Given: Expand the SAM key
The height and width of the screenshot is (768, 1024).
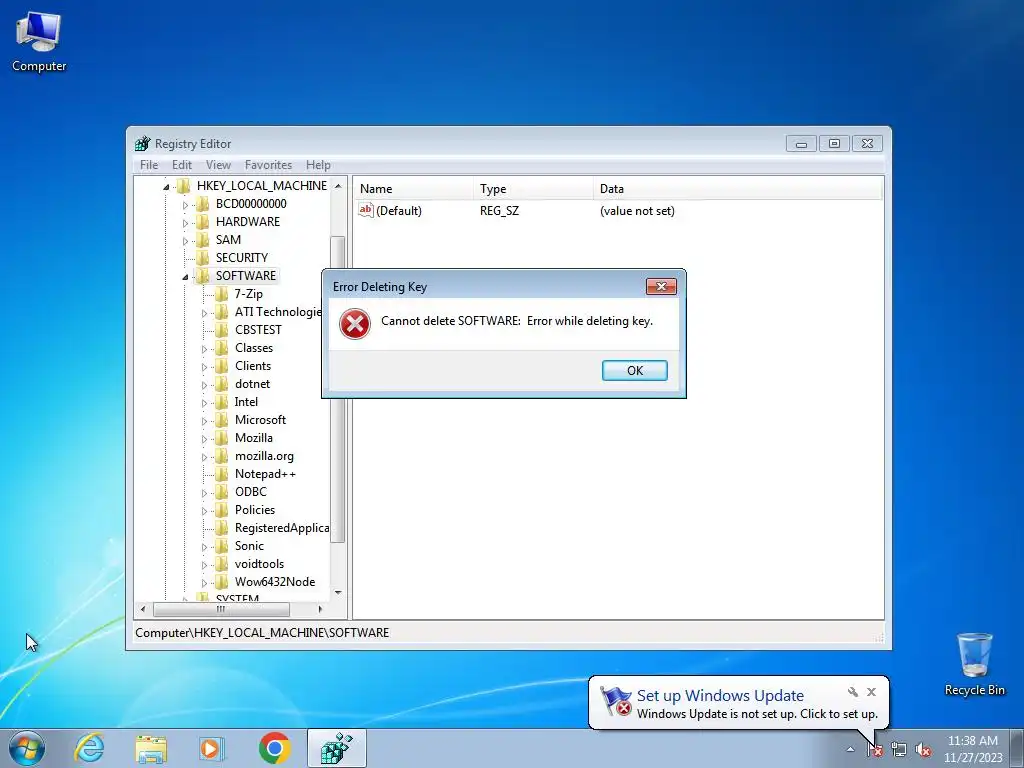Looking at the screenshot, I should click(x=185, y=241).
